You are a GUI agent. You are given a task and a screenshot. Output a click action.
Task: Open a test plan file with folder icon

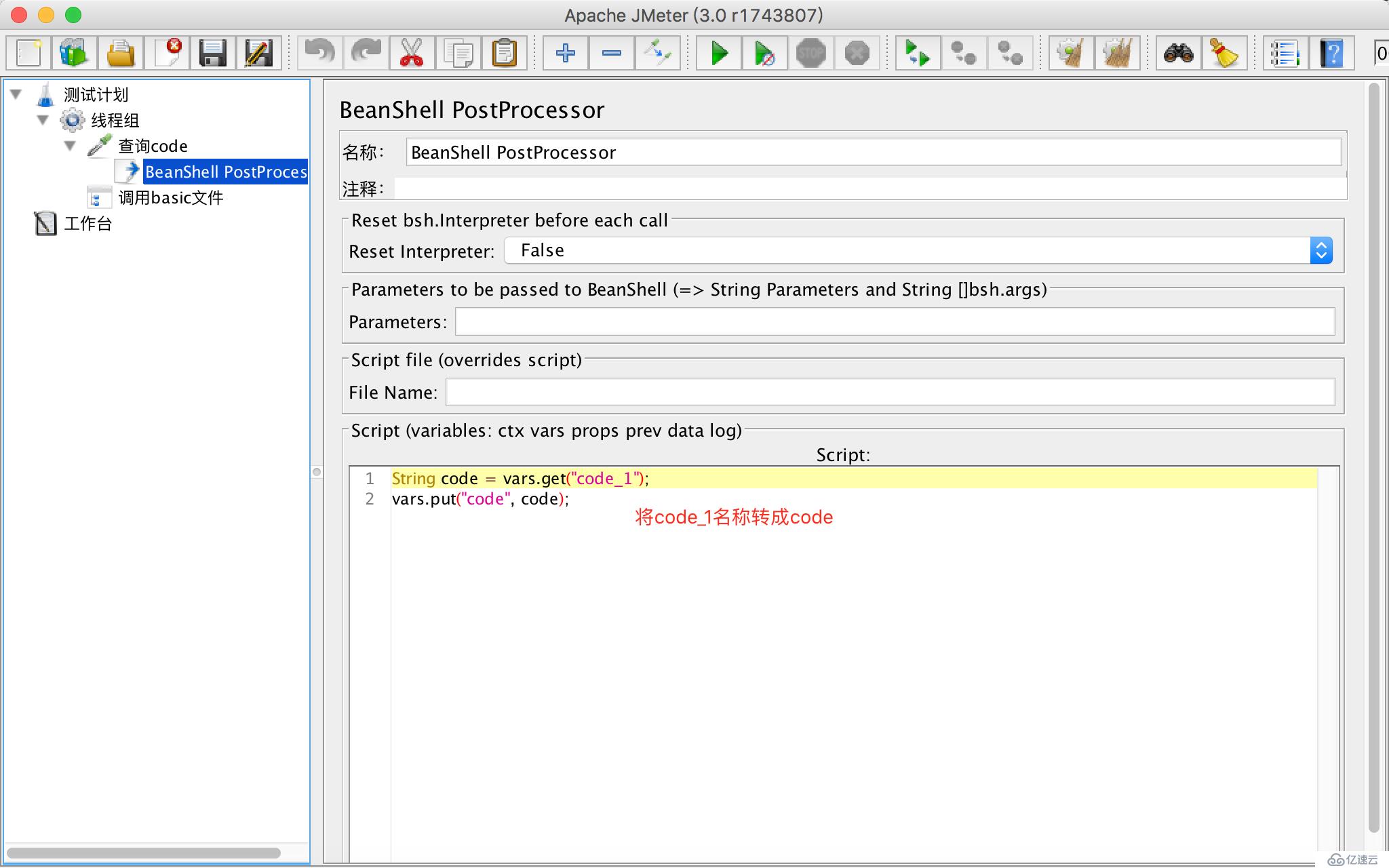tap(121, 53)
